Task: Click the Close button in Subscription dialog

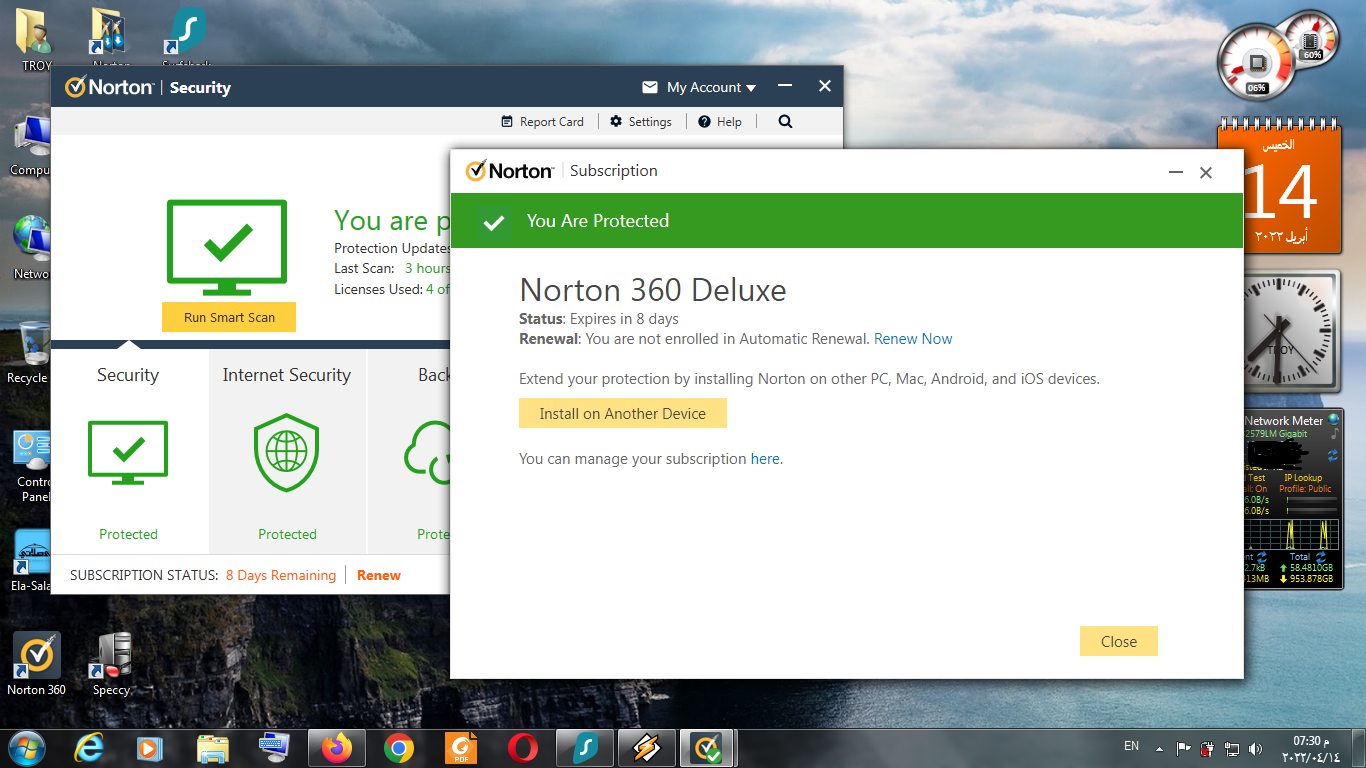Action: (x=1119, y=641)
